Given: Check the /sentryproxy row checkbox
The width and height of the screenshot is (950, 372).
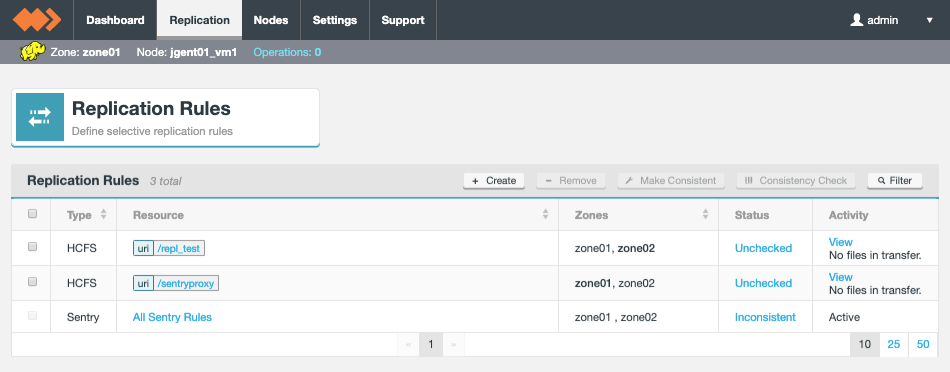Looking at the screenshot, I should [33, 281].
